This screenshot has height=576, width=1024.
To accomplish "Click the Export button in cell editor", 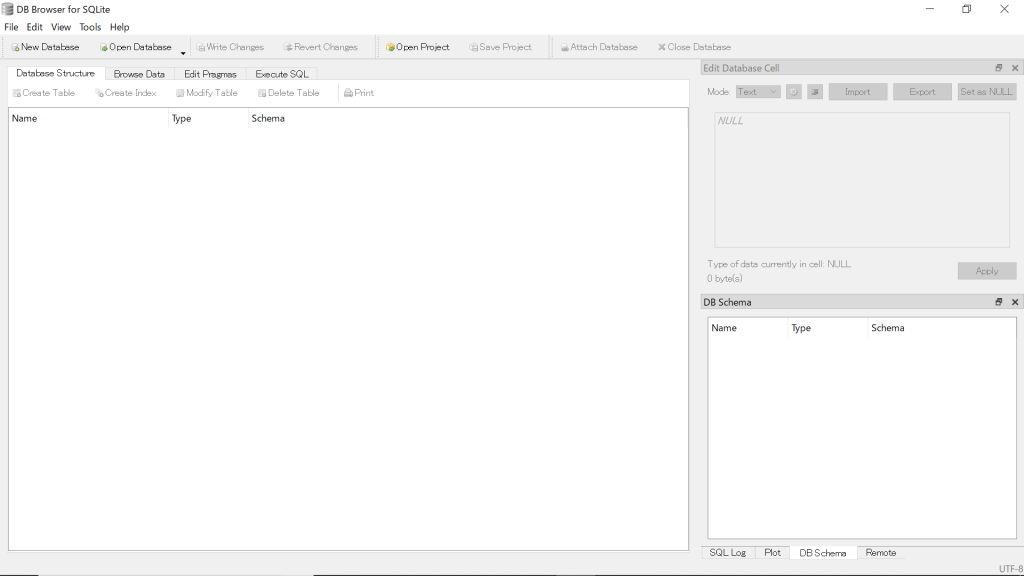I will pos(922,92).
